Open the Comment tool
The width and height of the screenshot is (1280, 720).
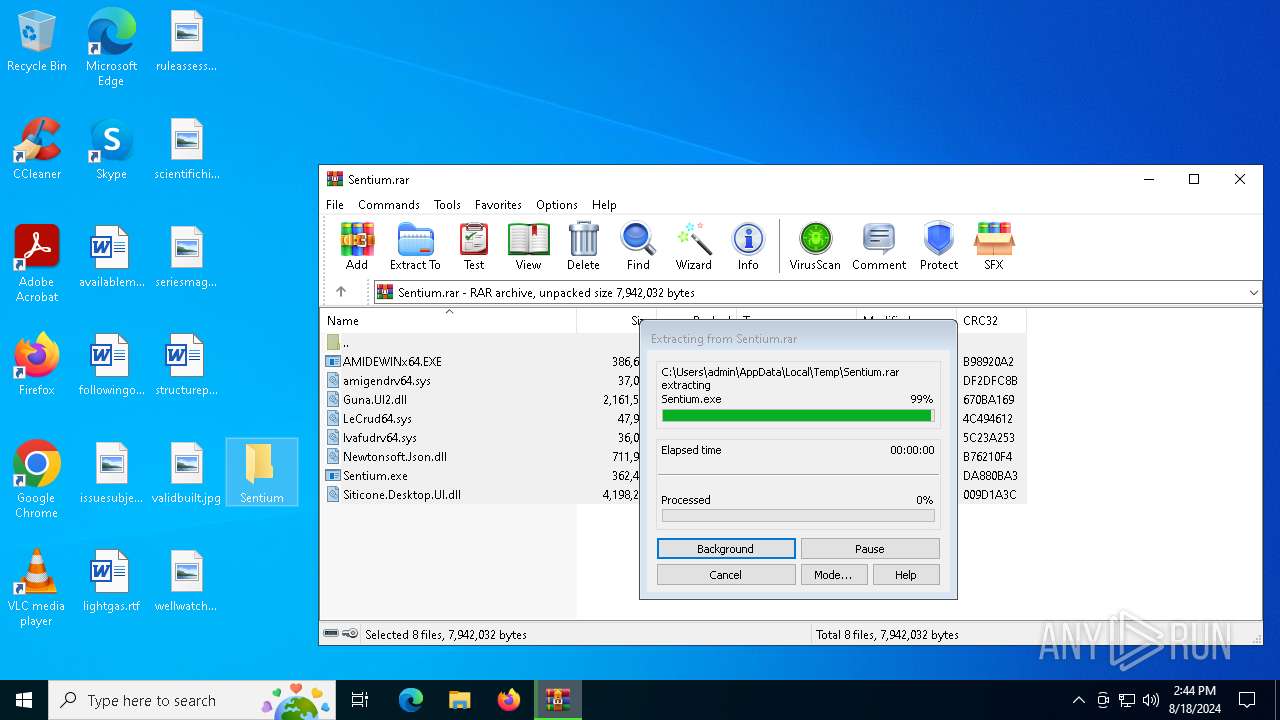(x=879, y=246)
